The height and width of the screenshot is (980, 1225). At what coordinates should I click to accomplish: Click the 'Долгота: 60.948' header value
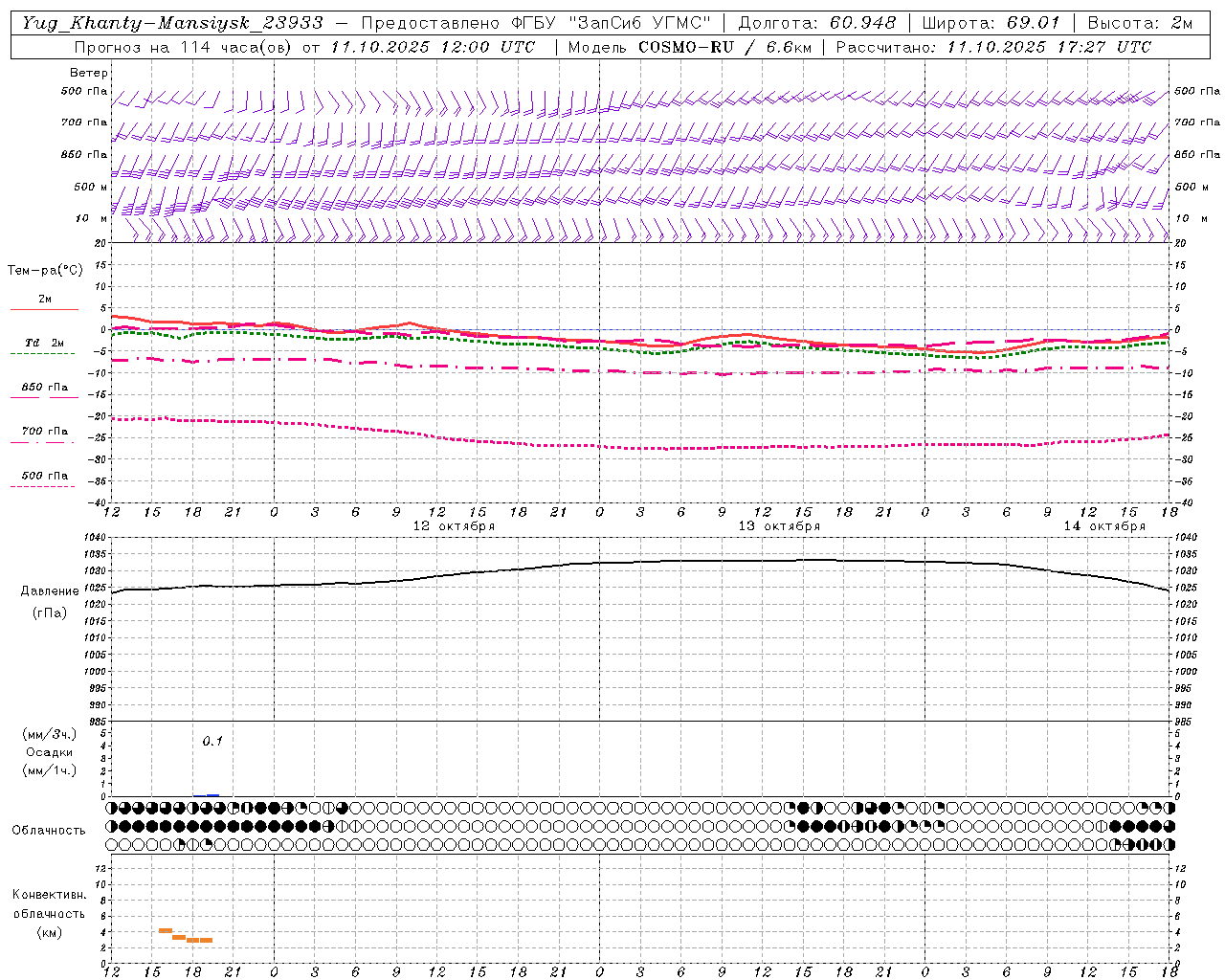(817, 23)
